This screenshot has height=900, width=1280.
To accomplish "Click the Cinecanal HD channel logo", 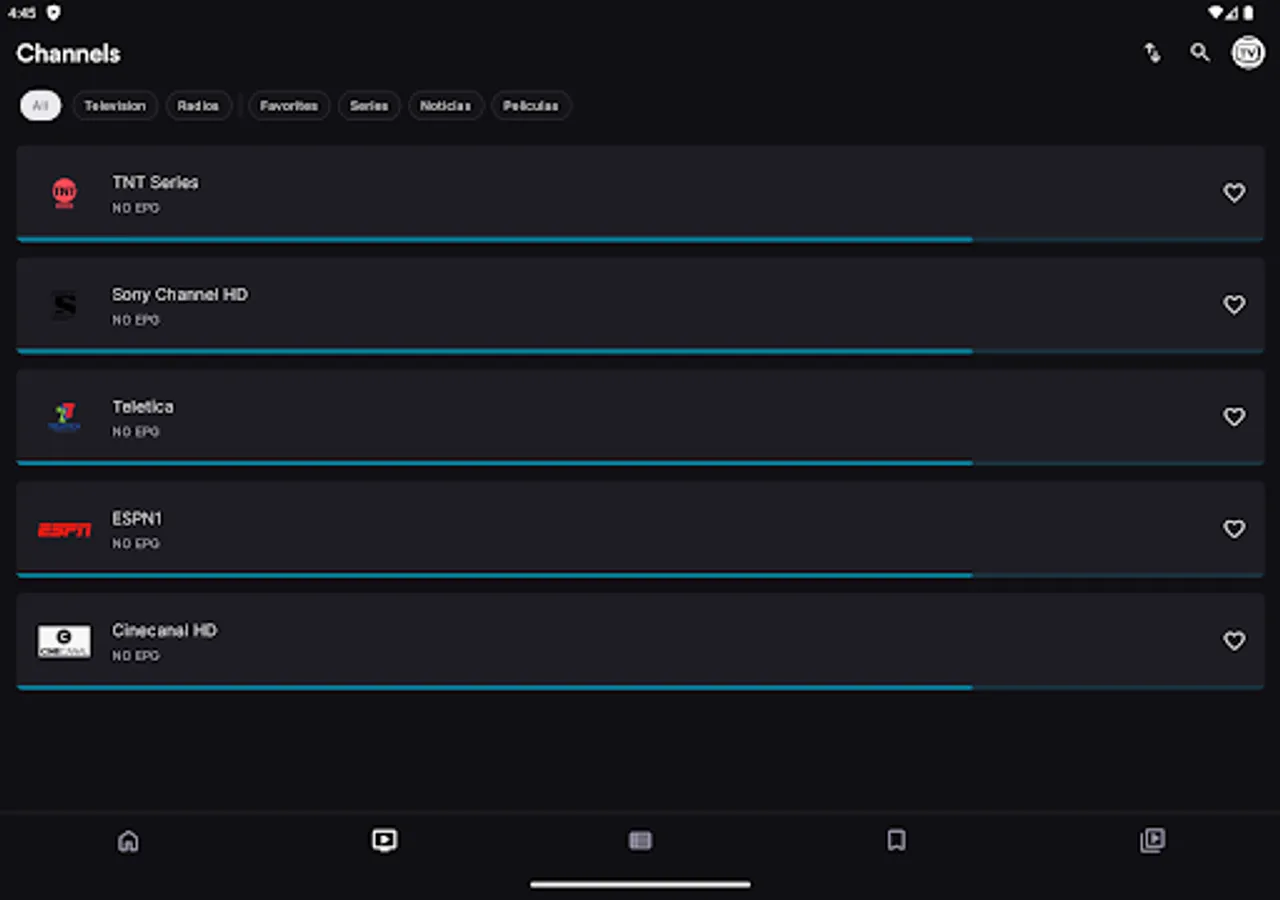I will pyautogui.click(x=64, y=641).
